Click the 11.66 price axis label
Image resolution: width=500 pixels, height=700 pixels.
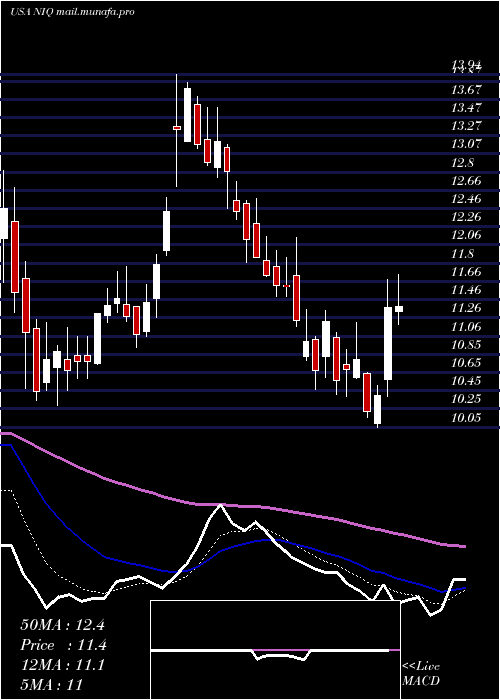pos(467,272)
